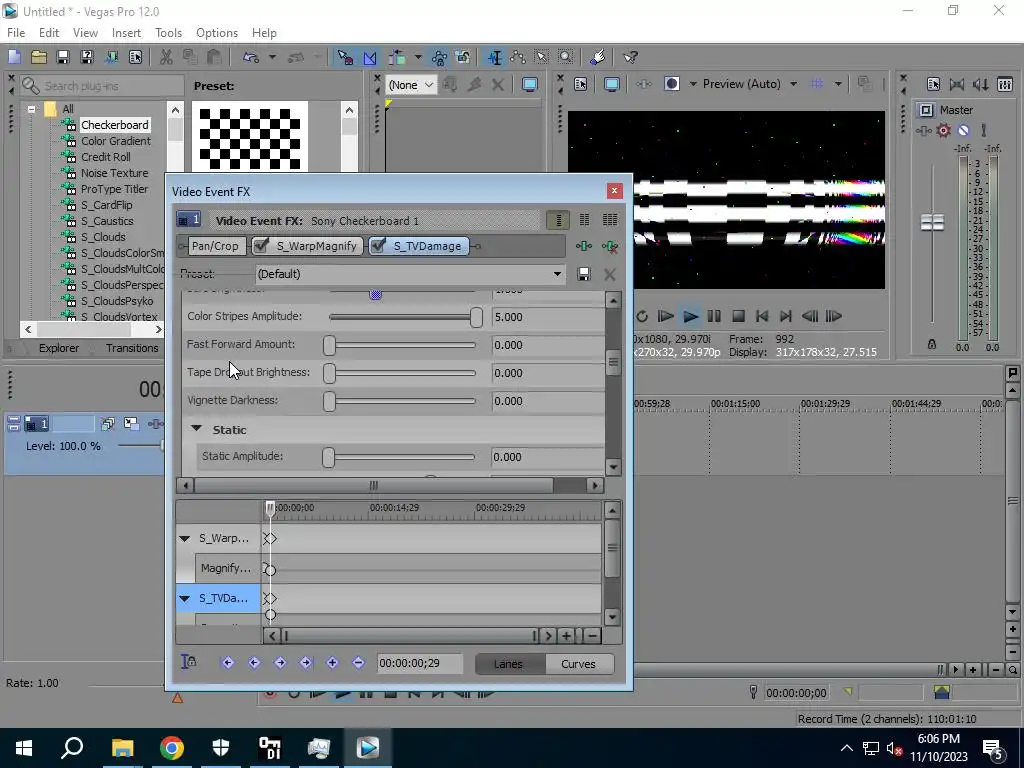The height and width of the screenshot is (768, 1024).
Task: Collapse the S_TVDa... keyframe lane
Action: (185, 598)
